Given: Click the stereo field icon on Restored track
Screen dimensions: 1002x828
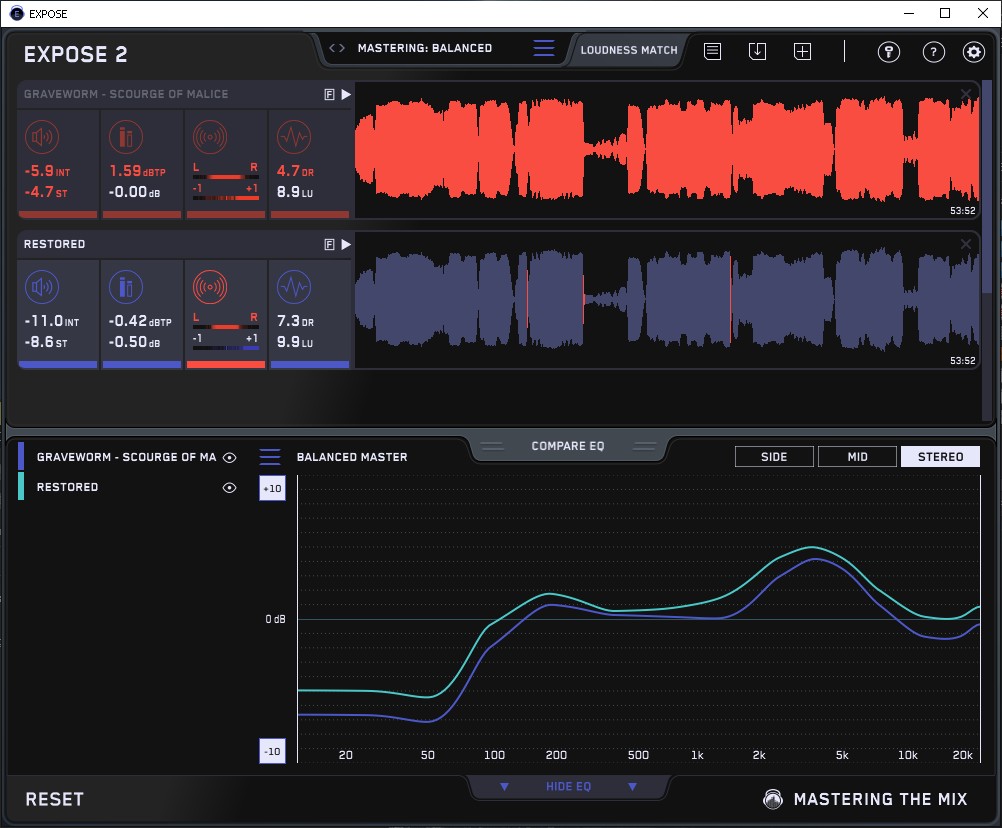Looking at the screenshot, I should pos(209,288).
